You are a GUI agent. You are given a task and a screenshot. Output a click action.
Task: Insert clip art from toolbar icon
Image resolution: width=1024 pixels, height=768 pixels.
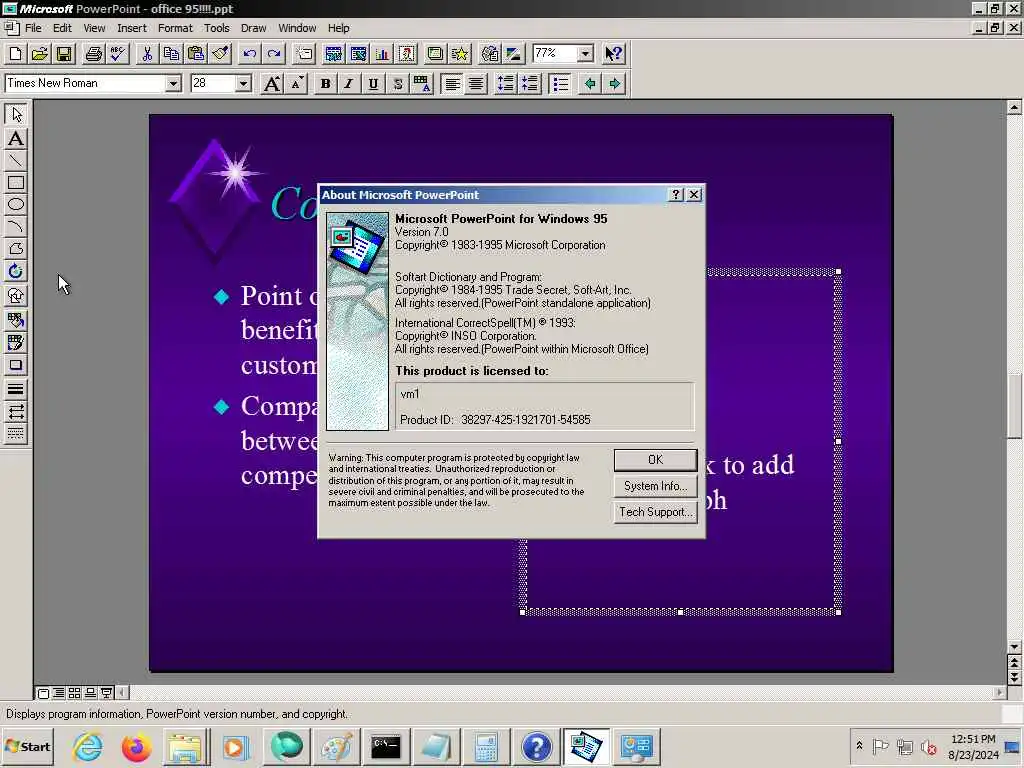click(407, 54)
